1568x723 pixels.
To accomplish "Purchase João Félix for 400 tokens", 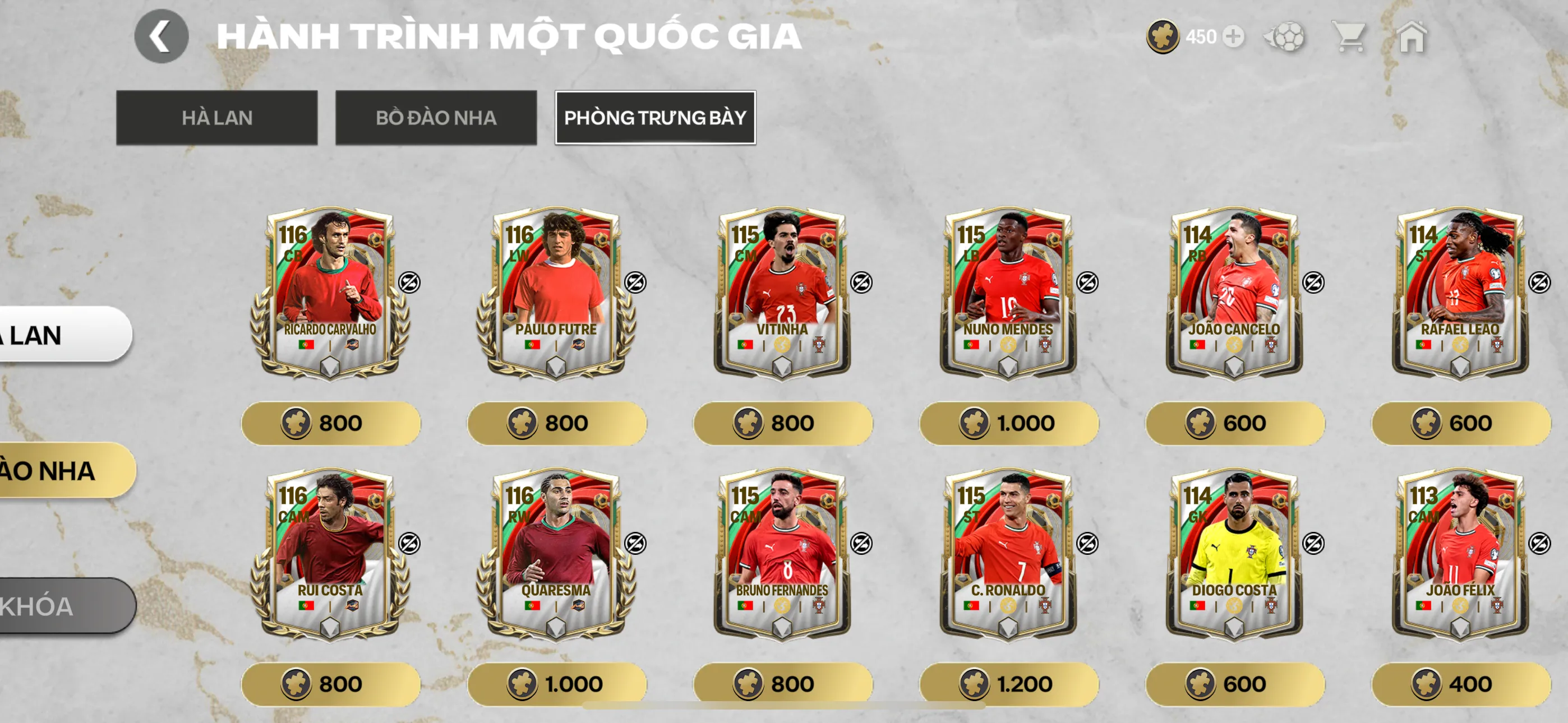I will pos(1461,684).
